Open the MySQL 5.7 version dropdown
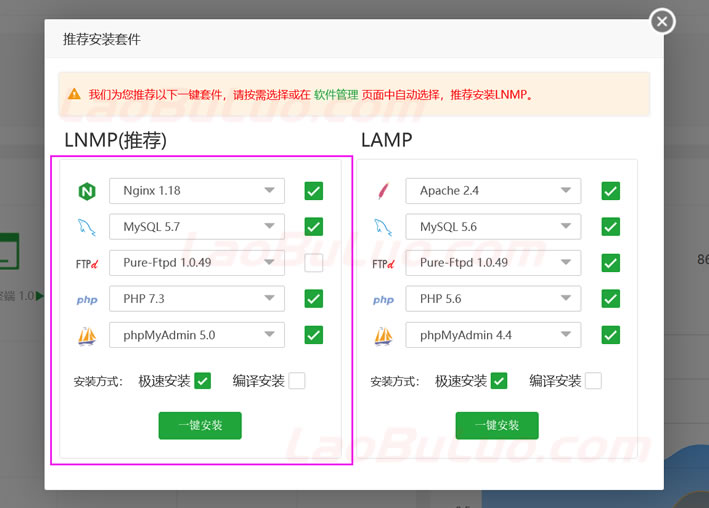Image resolution: width=709 pixels, height=508 pixels. pyautogui.click(x=197, y=227)
